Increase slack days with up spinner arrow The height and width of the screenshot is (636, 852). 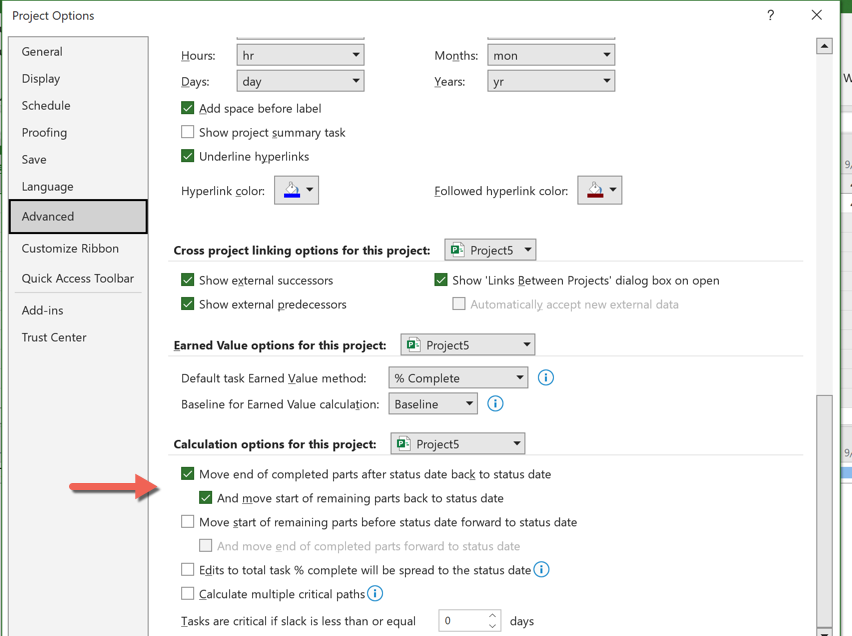pyautogui.click(x=492, y=615)
